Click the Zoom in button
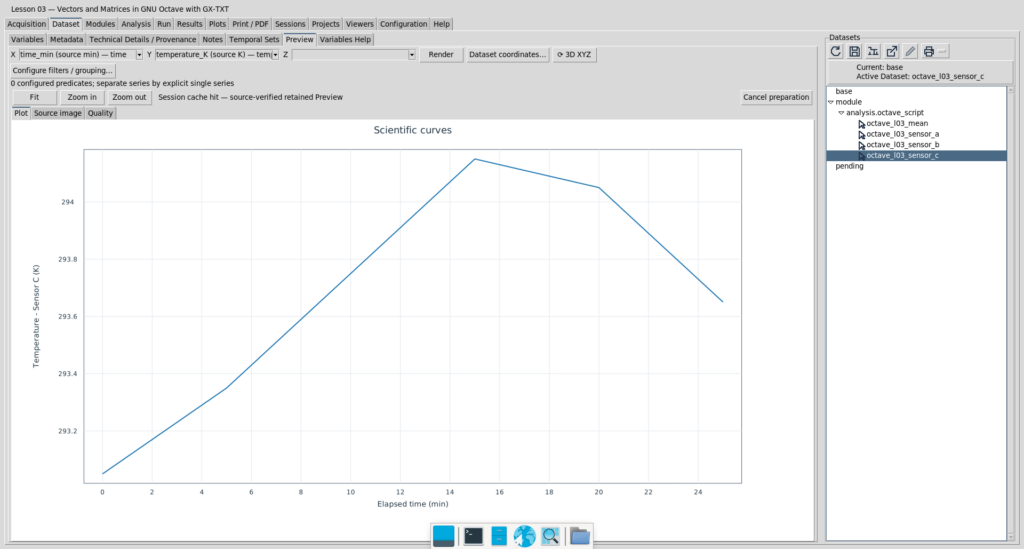Screen dimensions: 1024x549 82,97
